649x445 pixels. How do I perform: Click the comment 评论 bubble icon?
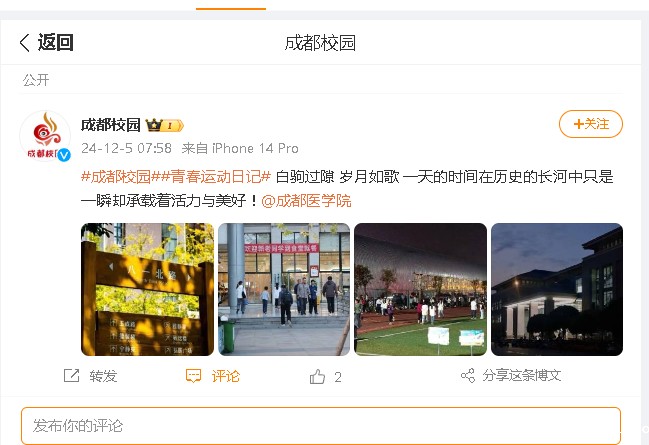point(193,376)
